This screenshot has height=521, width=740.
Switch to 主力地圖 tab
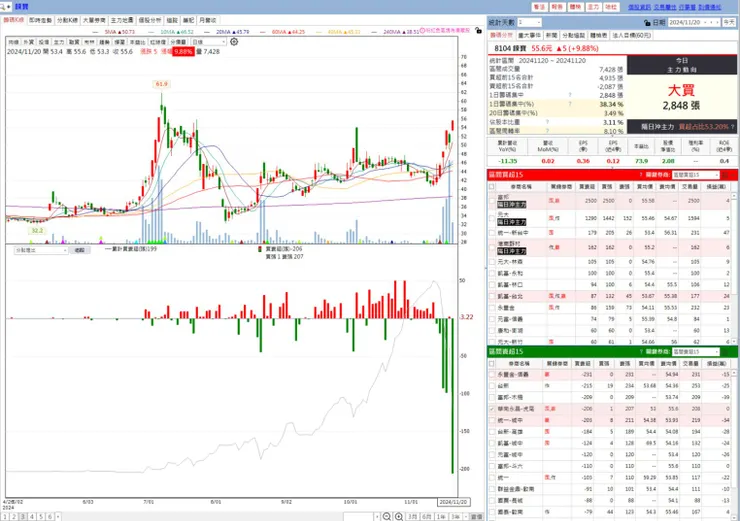pyautogui.click(x=122, y=20)
